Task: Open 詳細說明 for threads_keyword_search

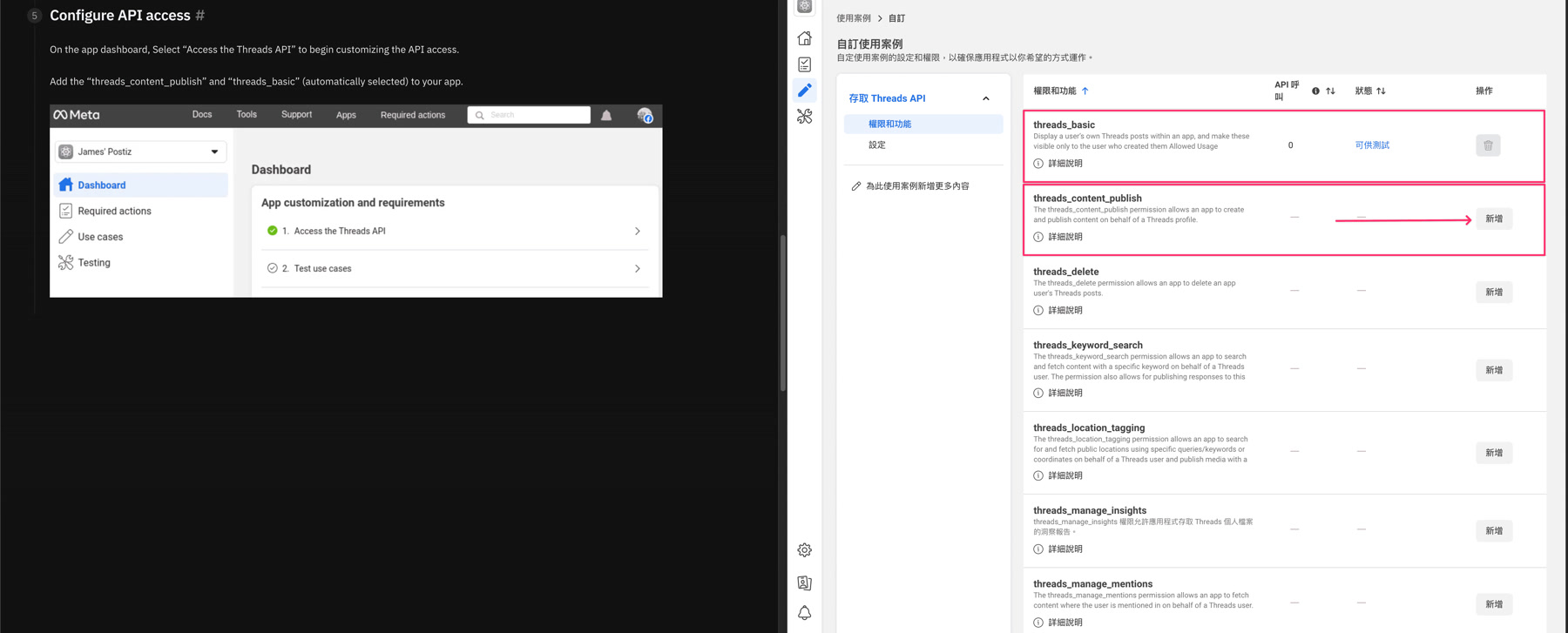Action: click(x=1058, y=394)
